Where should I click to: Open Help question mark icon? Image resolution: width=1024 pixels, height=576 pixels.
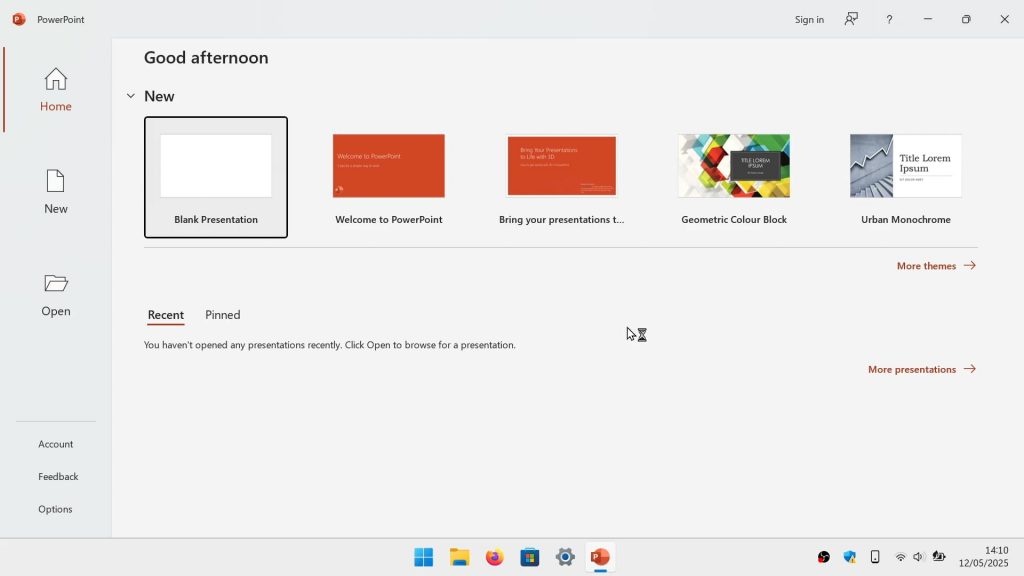point(889,20)
